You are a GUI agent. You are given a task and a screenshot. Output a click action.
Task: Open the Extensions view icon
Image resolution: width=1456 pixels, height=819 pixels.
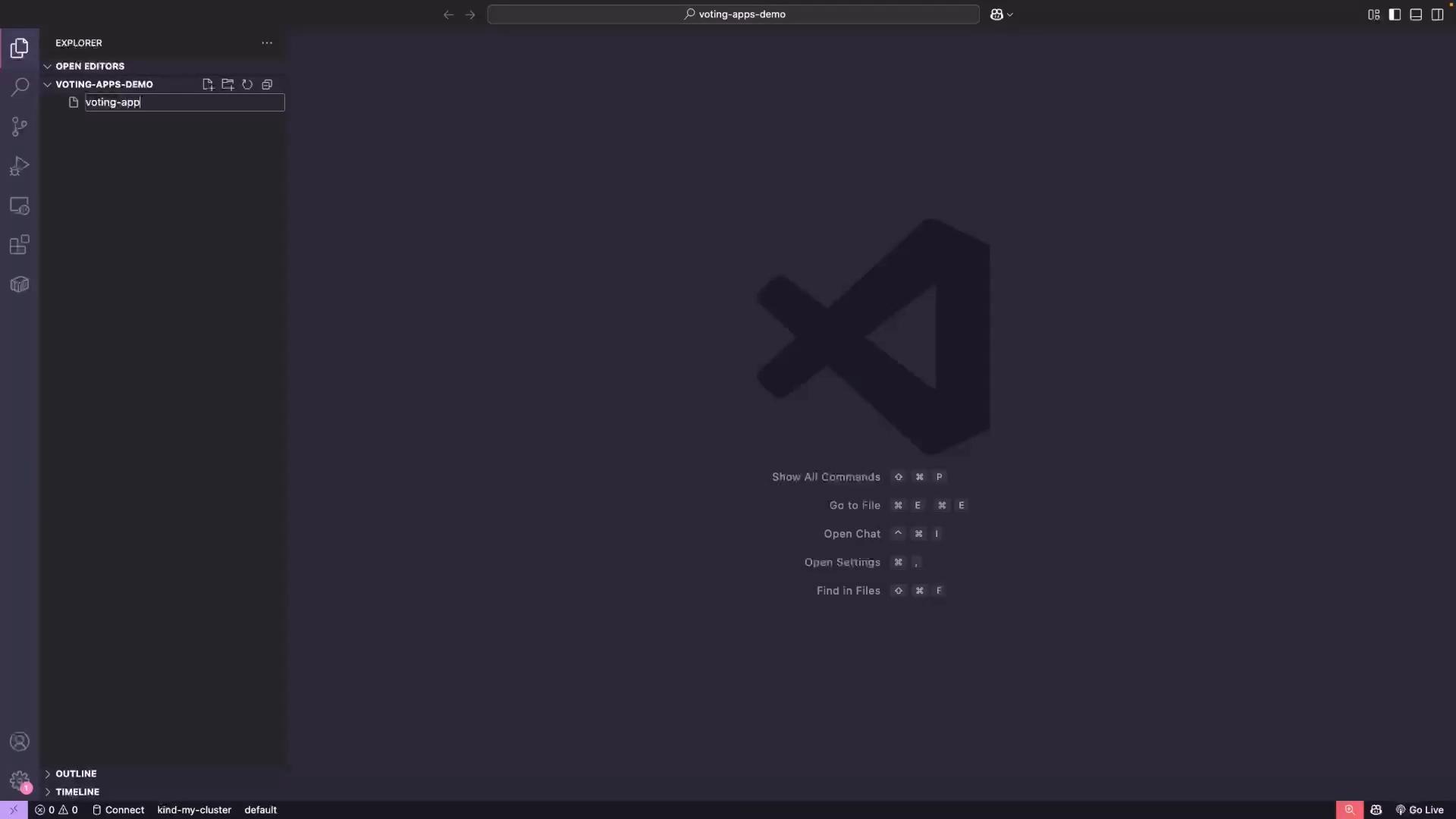(20, 245)
